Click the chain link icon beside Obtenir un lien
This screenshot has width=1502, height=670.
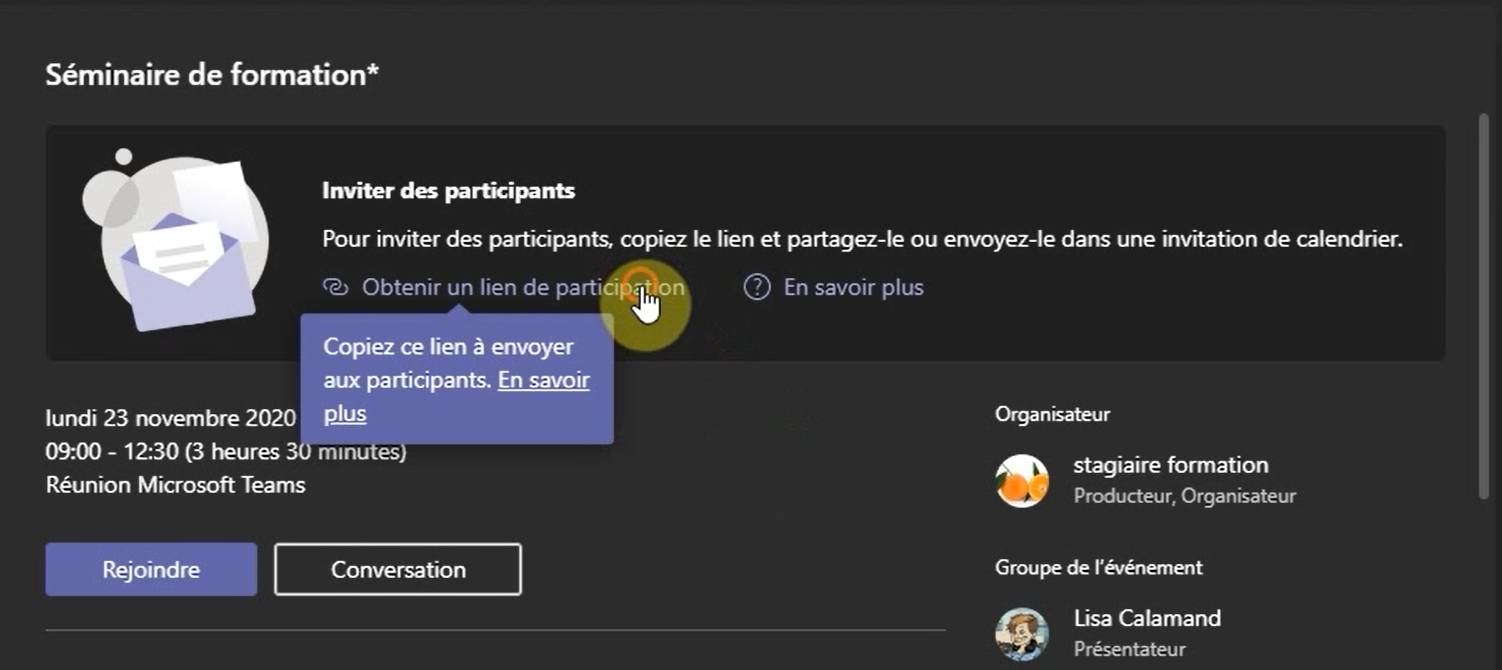[x=334, y=288]
